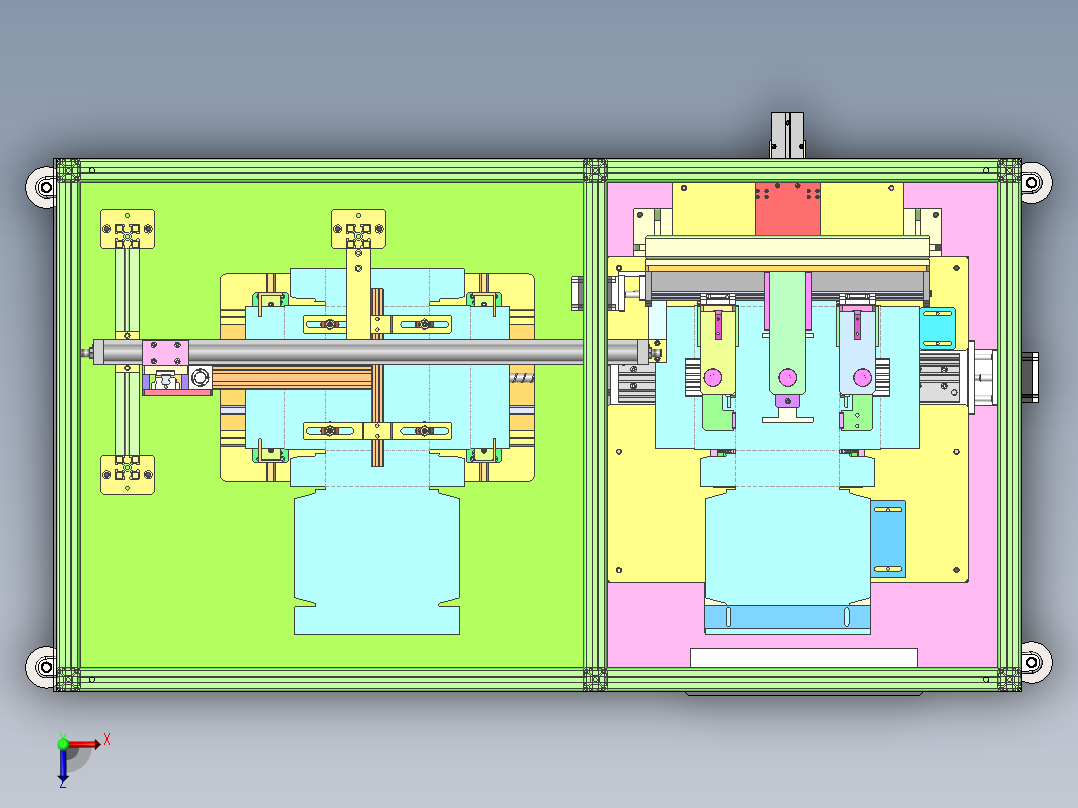Pick the magenta knob on left yellow arm
Viewport: 1078px width, 808px height.
pos(713,378)
